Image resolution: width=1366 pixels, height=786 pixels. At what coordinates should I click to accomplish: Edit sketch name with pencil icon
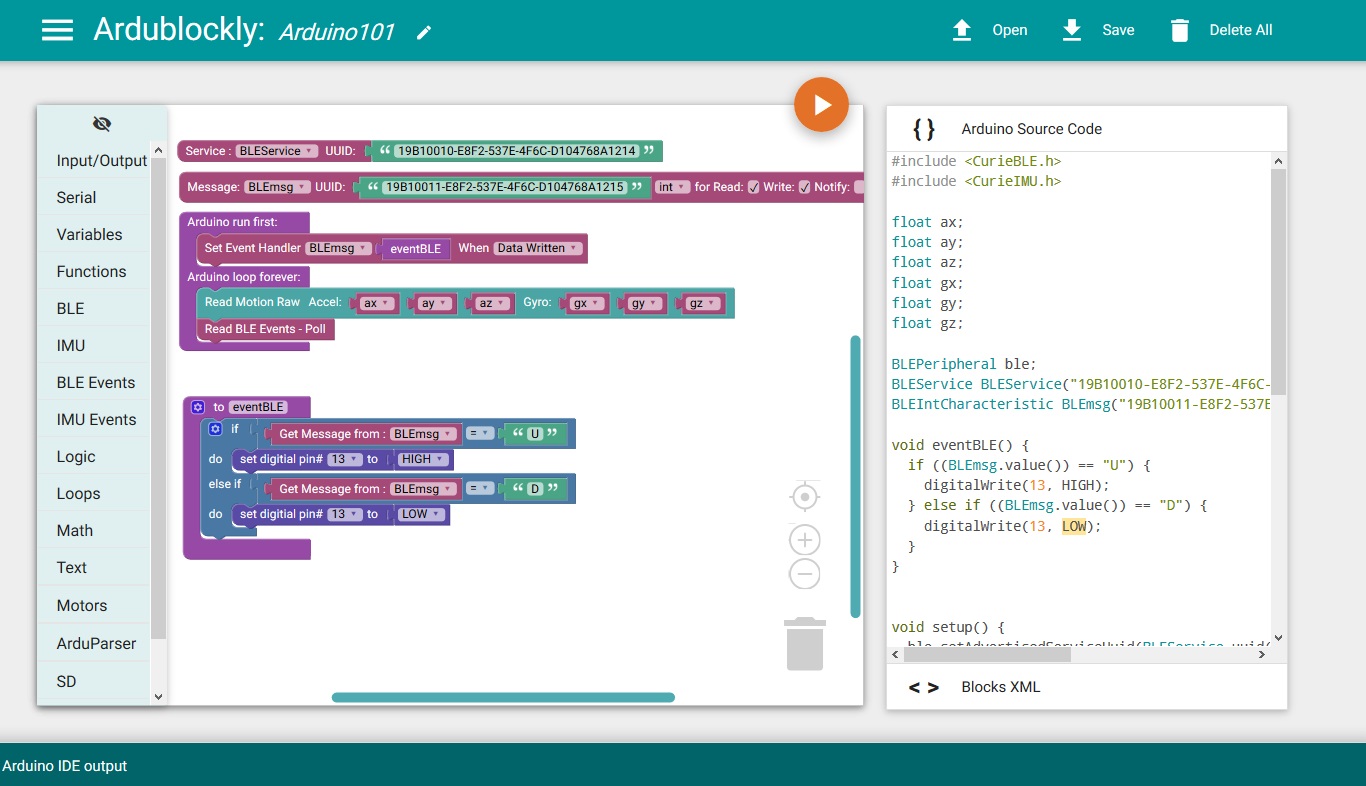click(424, 32)
